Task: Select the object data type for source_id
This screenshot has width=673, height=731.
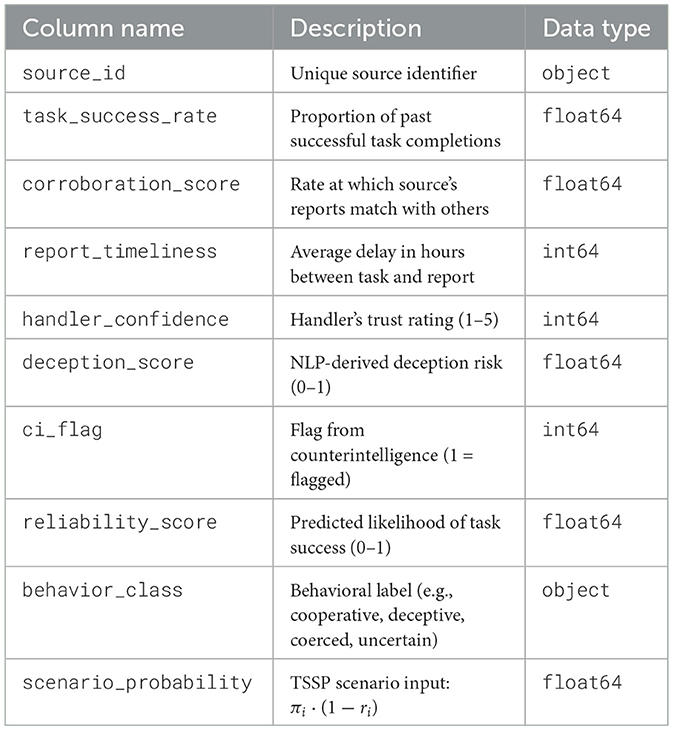Action: 576,73
